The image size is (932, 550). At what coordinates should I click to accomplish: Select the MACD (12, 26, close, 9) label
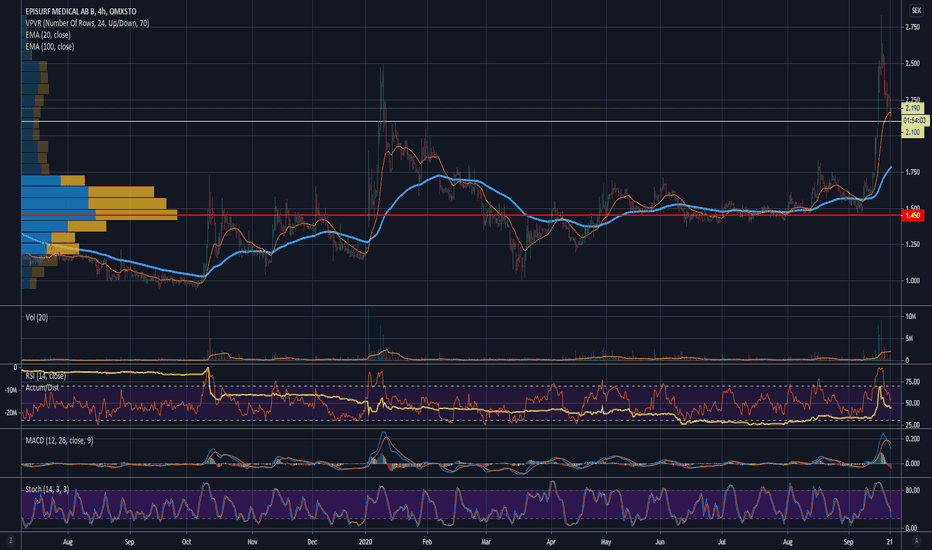pyautogui.click(x=59, y=441)
